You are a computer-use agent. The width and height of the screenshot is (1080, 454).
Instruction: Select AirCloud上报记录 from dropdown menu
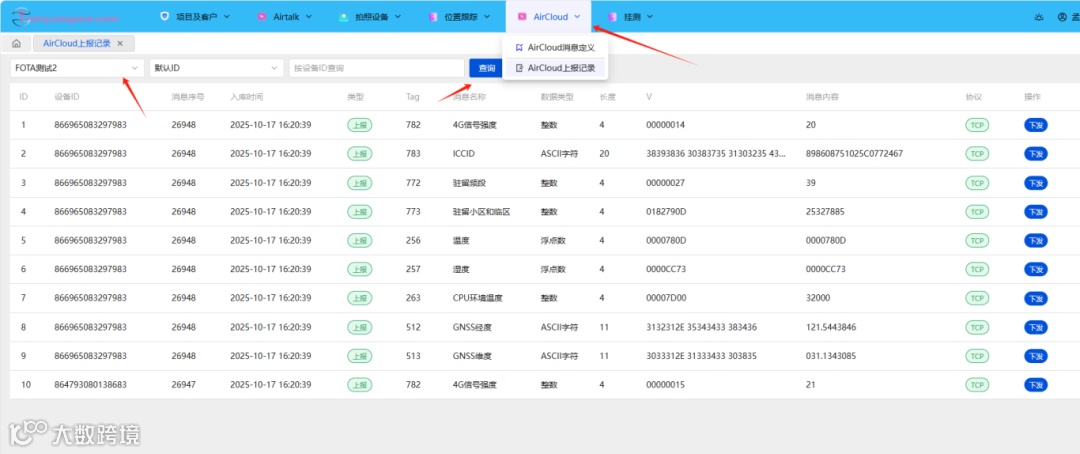(554, 68)
